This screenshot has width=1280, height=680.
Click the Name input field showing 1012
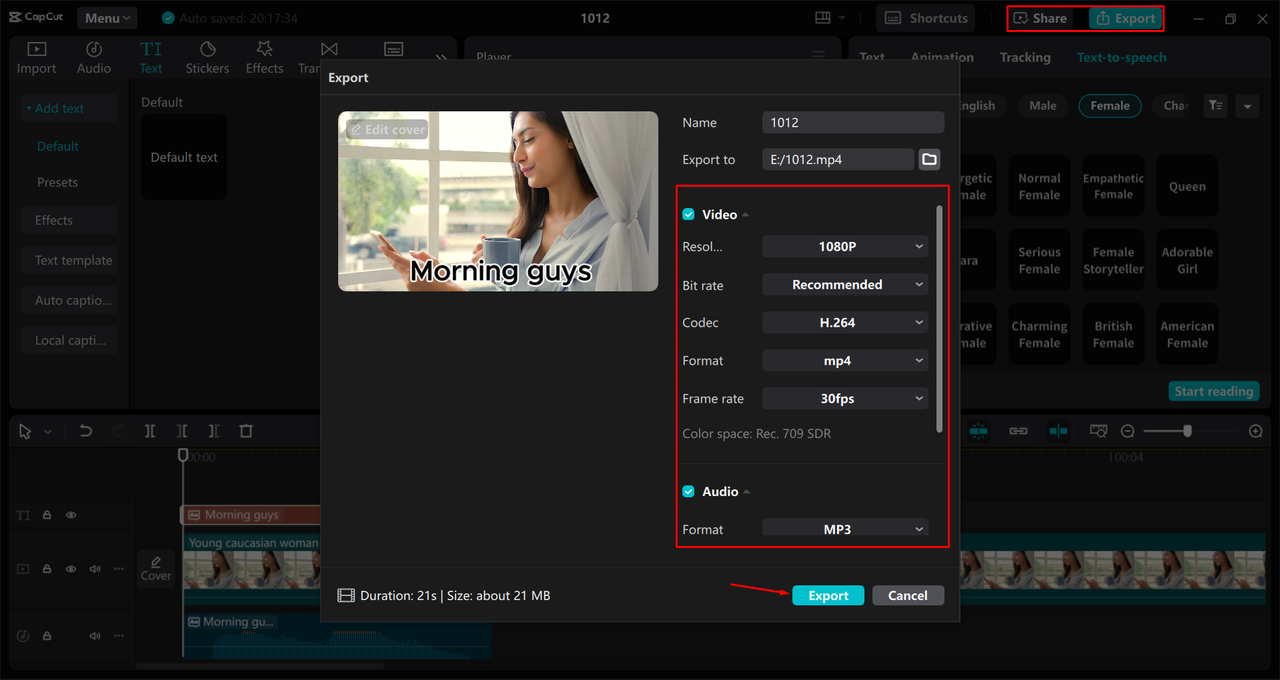click(853, 122)
